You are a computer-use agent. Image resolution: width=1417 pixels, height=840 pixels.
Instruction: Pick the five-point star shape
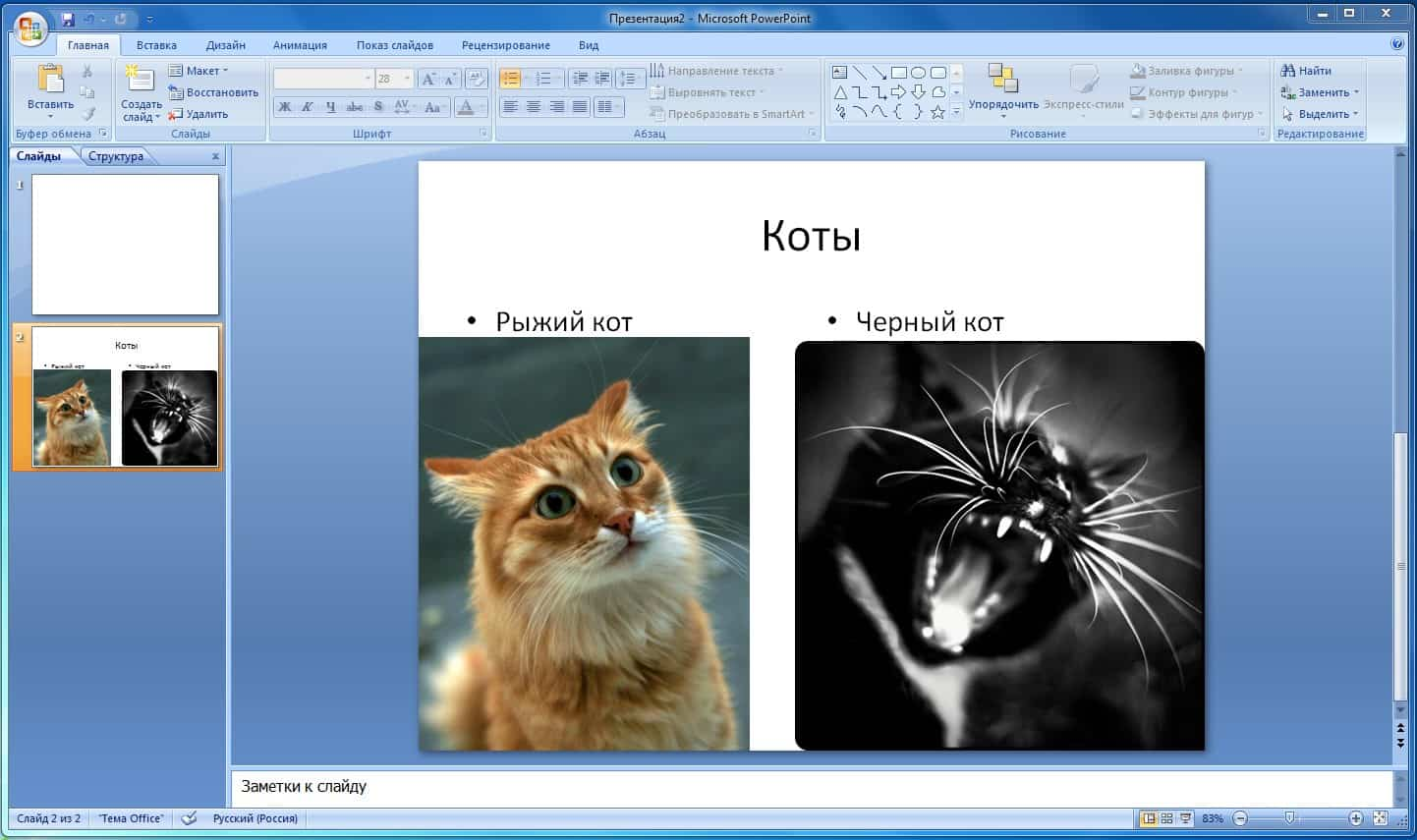(x=937, y=112)
